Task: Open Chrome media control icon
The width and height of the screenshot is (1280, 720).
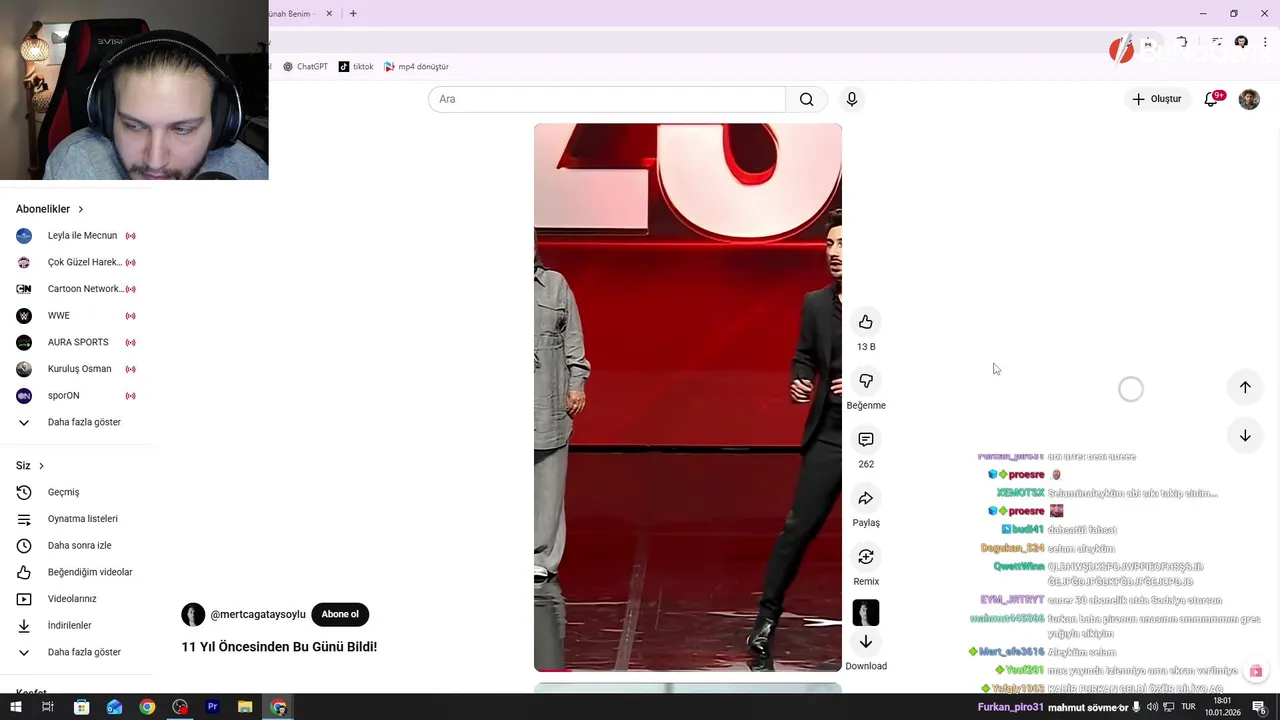Action: coord(1216,42)
